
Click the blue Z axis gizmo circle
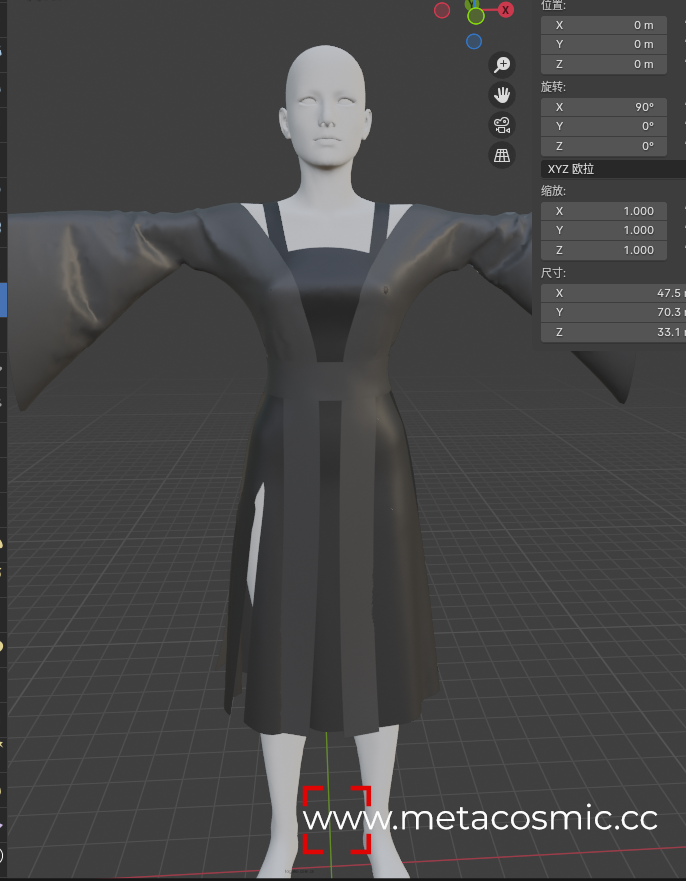coord(474,42)
